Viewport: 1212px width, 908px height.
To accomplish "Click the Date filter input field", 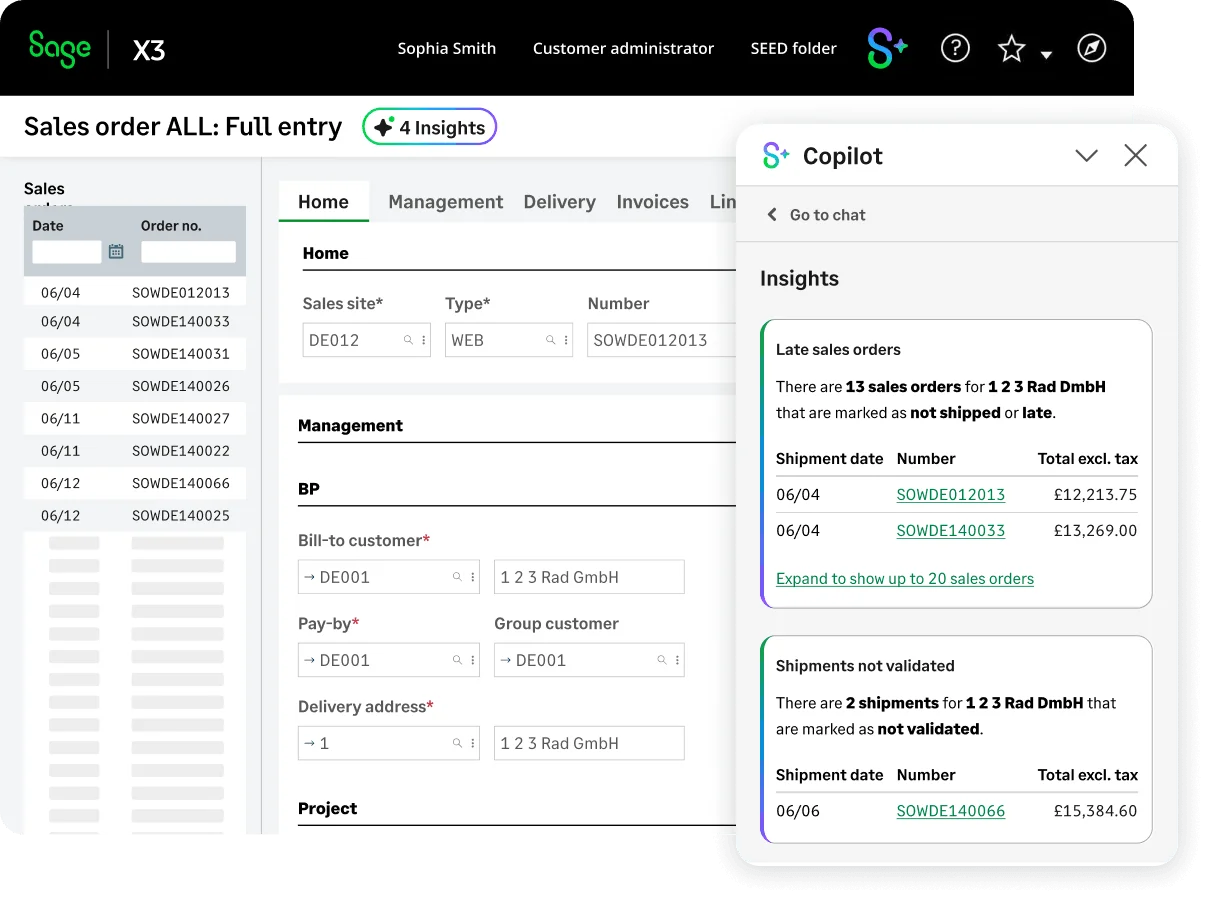I will (67, 252).
